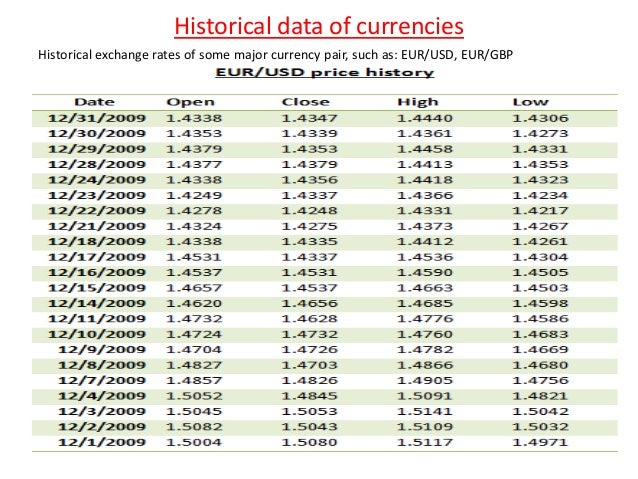The image size is (638, 479).
Task: Select the 'Low' column header
Action: coord(531,102)
